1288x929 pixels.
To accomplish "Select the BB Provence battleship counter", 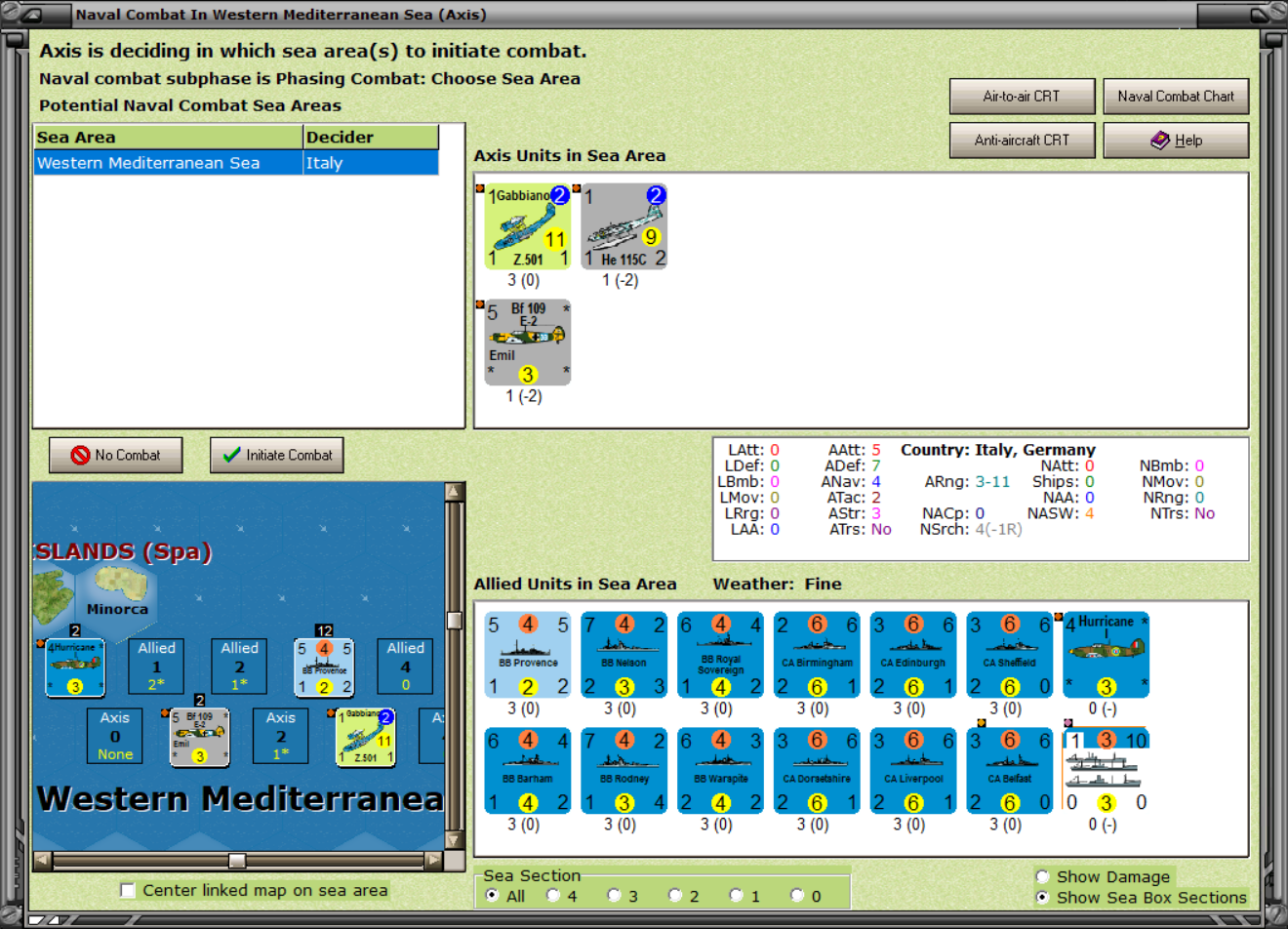I will (528, 655).
